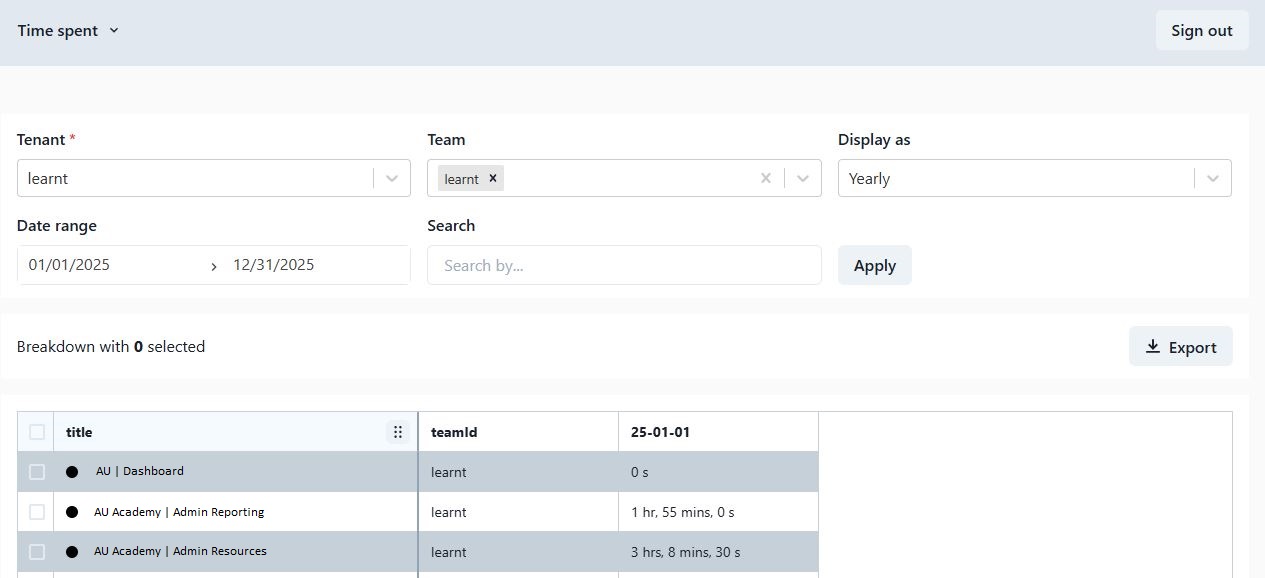Click the arrow between date range fields
This screenshot has height=578, width=1265.
tap(214, 266)
